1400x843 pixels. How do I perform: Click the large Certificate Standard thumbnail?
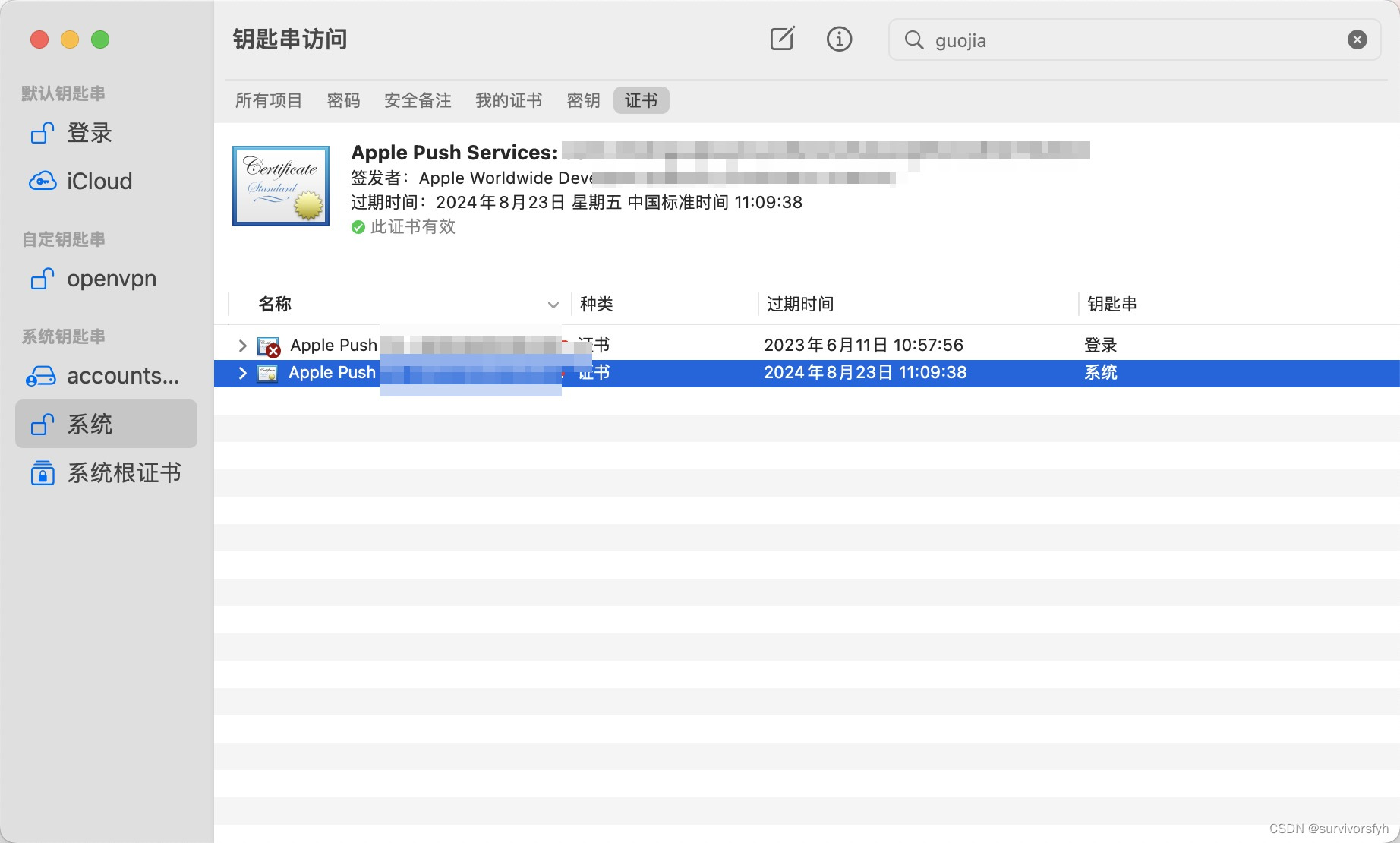(x=281, y=186)
